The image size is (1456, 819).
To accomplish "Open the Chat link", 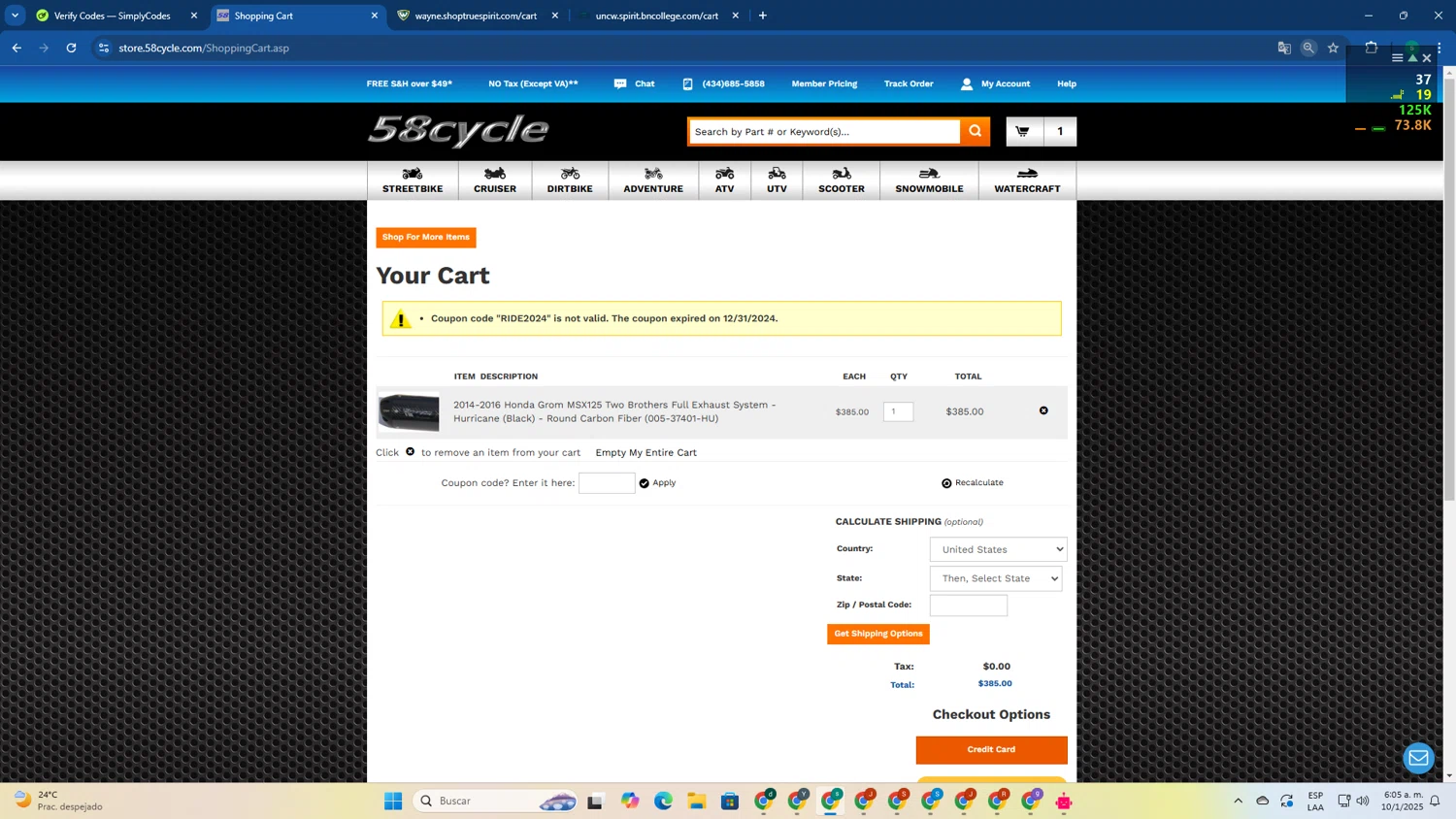I will 635,83.
